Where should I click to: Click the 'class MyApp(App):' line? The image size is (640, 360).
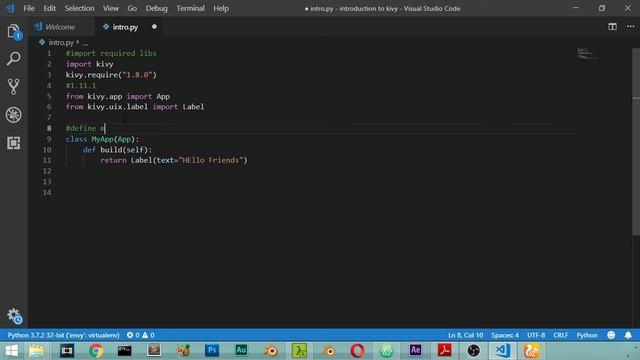click(x=102, y=139)
